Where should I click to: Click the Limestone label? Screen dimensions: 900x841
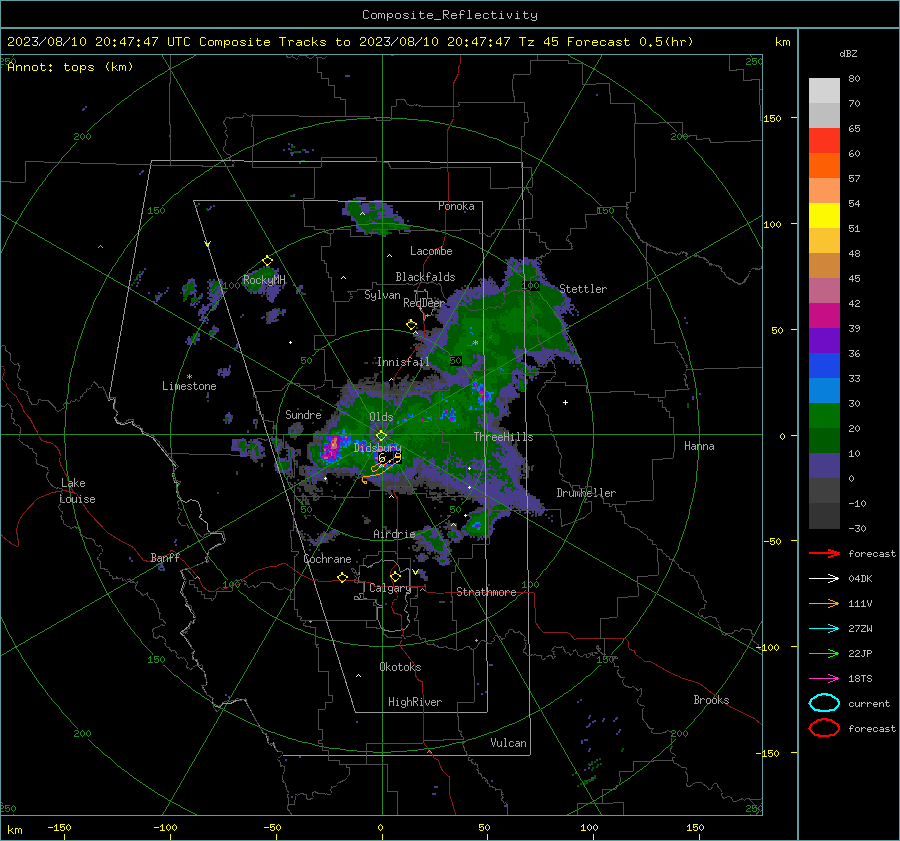coord(189,386)
